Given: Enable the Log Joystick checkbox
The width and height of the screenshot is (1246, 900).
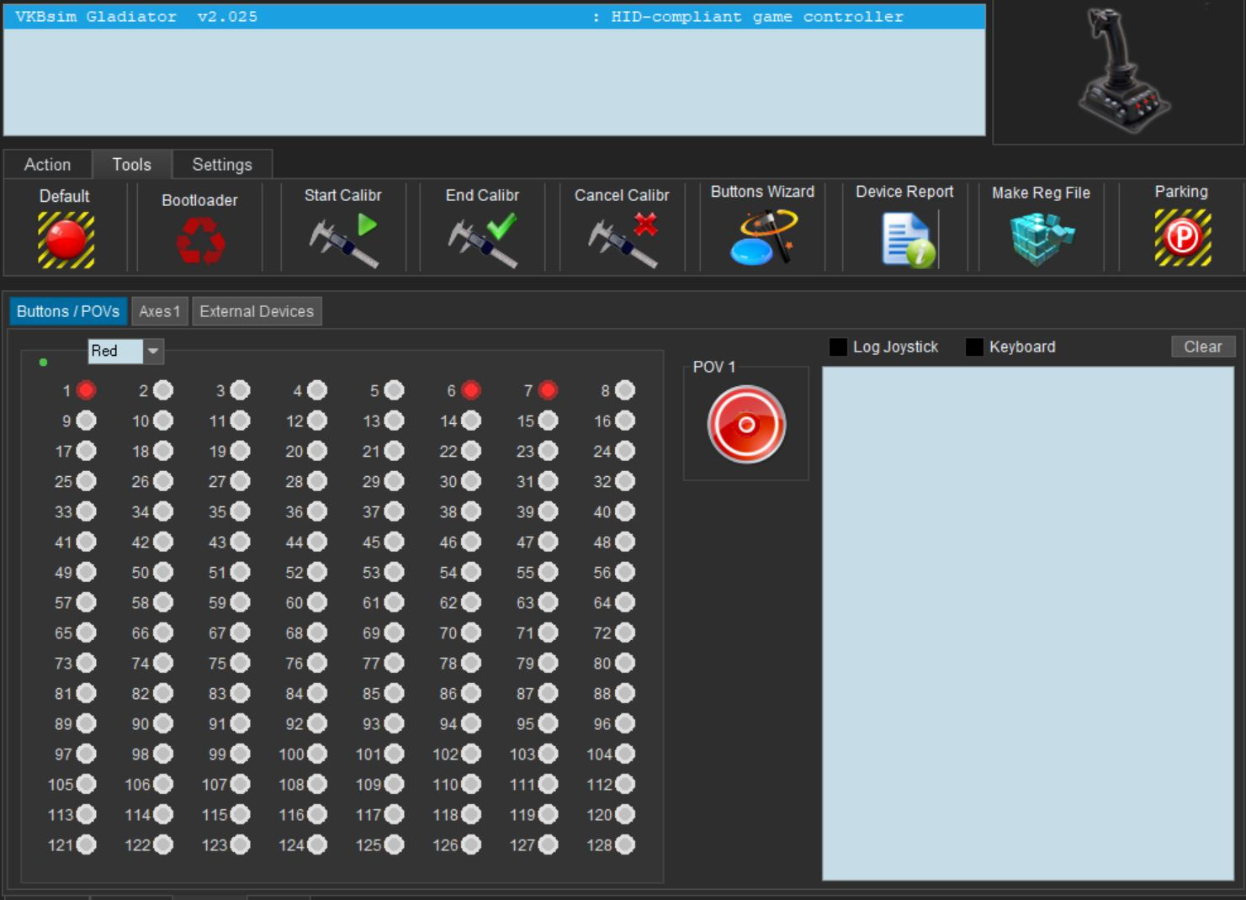Looking at the screenshot, I should click(838, 347).
